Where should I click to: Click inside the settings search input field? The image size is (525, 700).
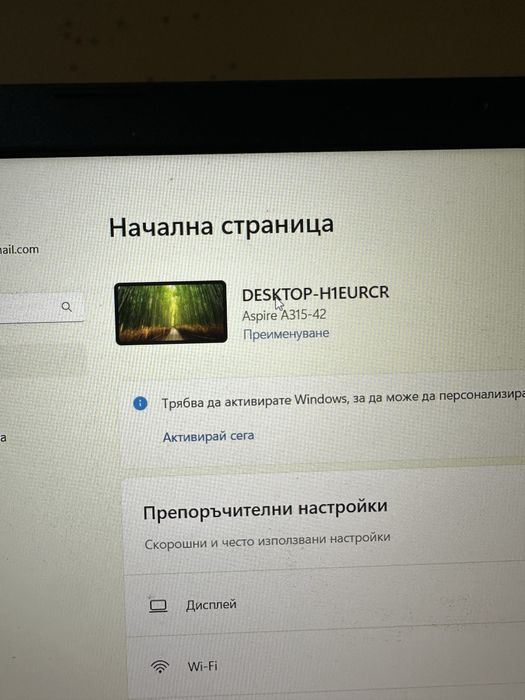(x=40, y=307)
